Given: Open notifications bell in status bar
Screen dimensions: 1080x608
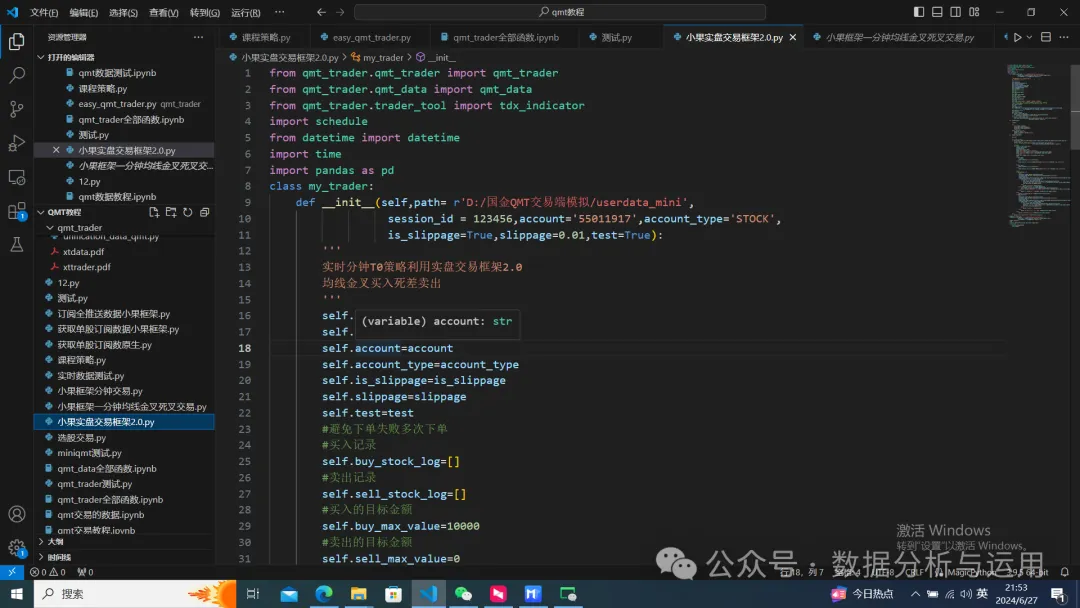Looking at the screenshot, I should tap(1065, 572).
